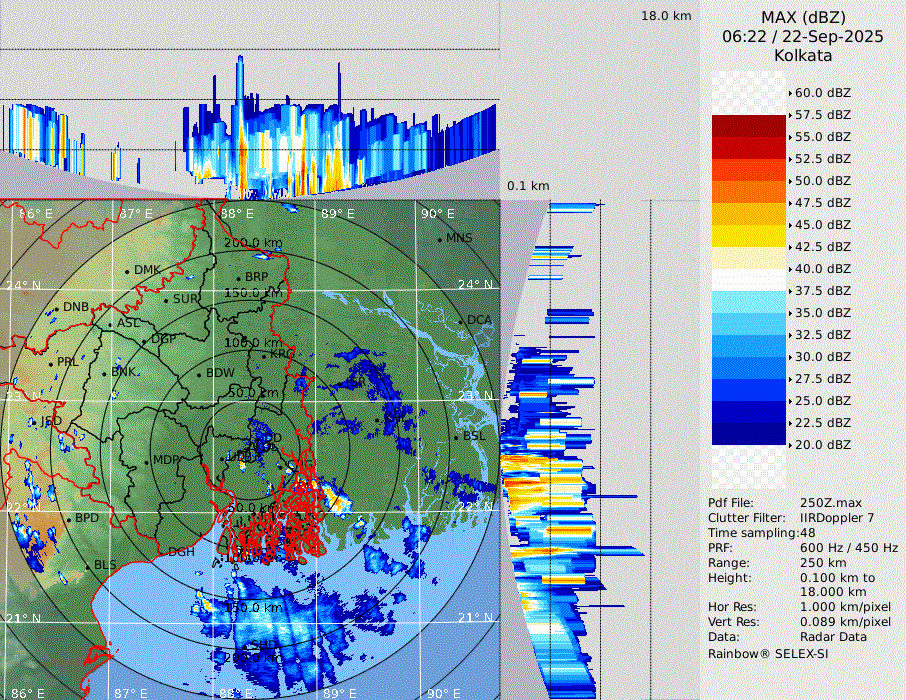The height and width of the screenshot is (700, 906).
Task: Click the darkest blue swatch above 20.0 dBZ
Action: click(x=749, y=433)
